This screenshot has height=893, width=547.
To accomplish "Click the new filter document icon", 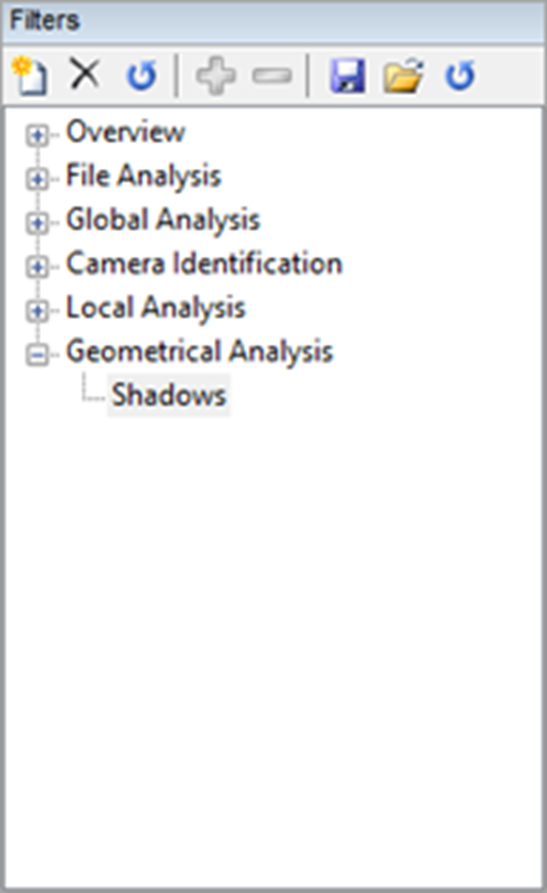I will [x=30, y=75].
